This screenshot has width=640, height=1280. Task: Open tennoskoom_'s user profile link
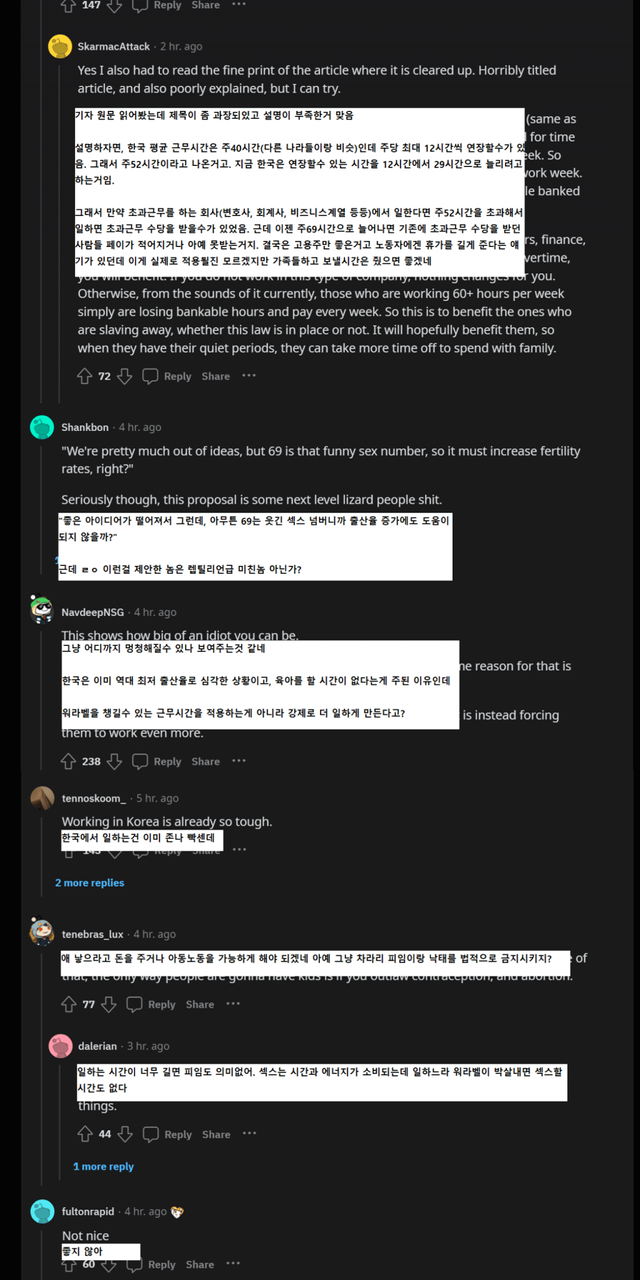click(x=94, y=798)
